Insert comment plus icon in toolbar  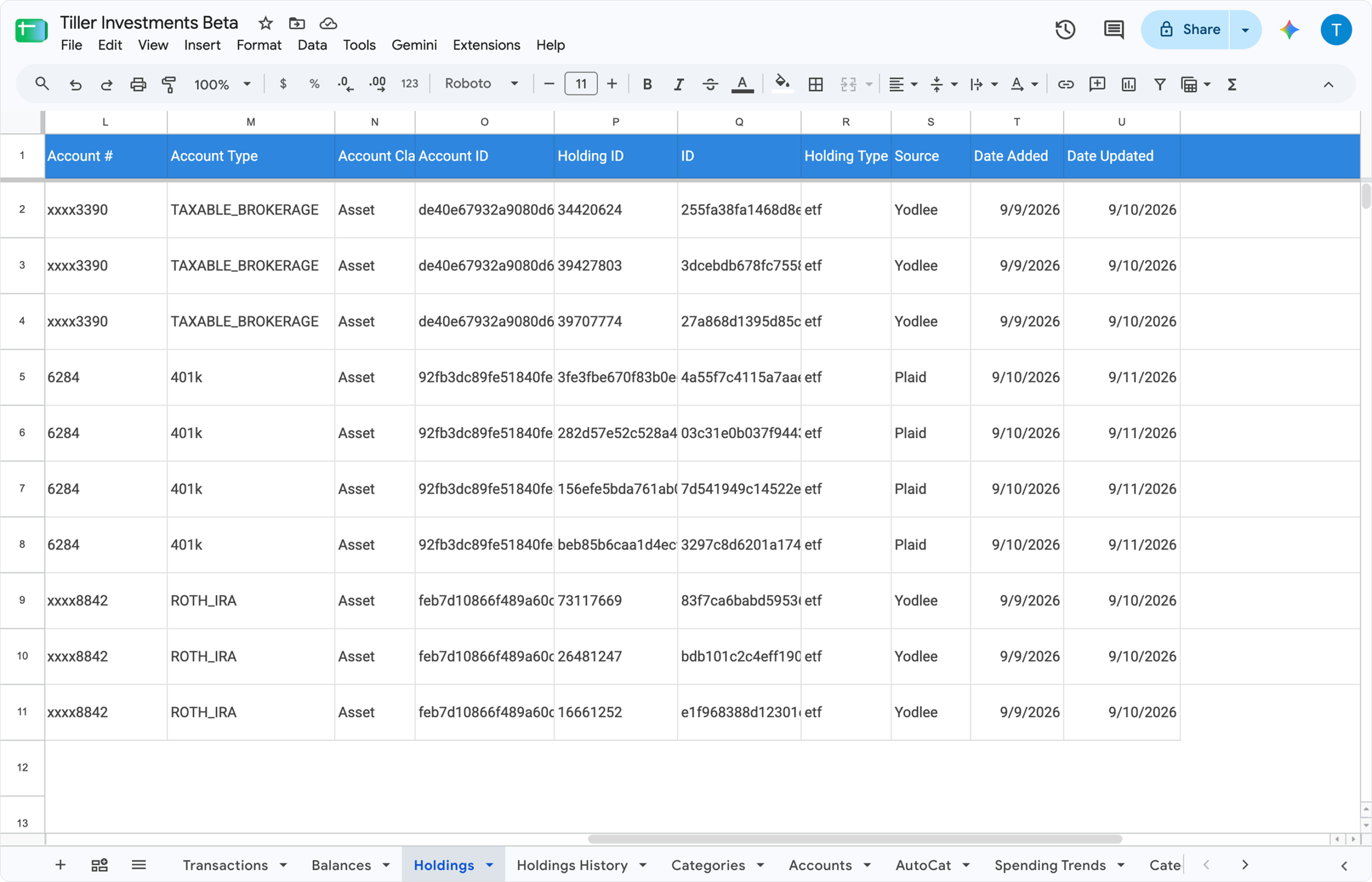pyautogui.click(x=1097, y=85)
